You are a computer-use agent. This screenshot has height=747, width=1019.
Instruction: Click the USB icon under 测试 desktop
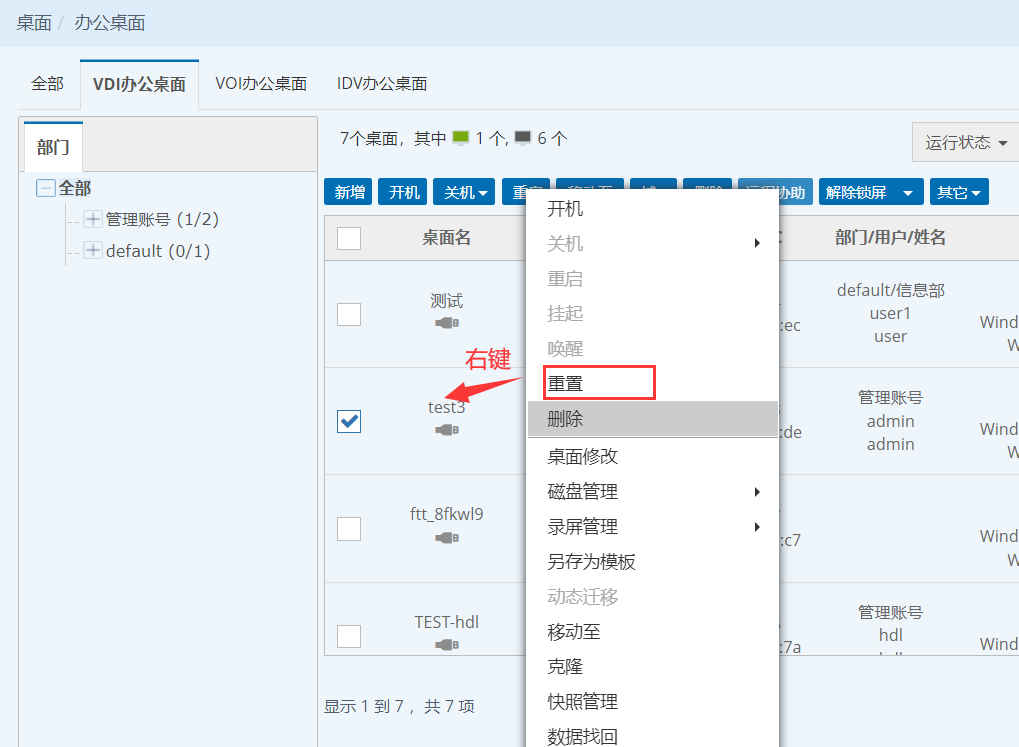(x=447, y=323)
